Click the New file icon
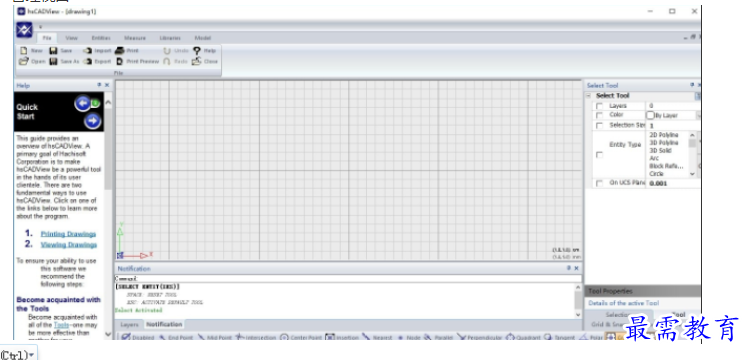 [x=24, y=50]
